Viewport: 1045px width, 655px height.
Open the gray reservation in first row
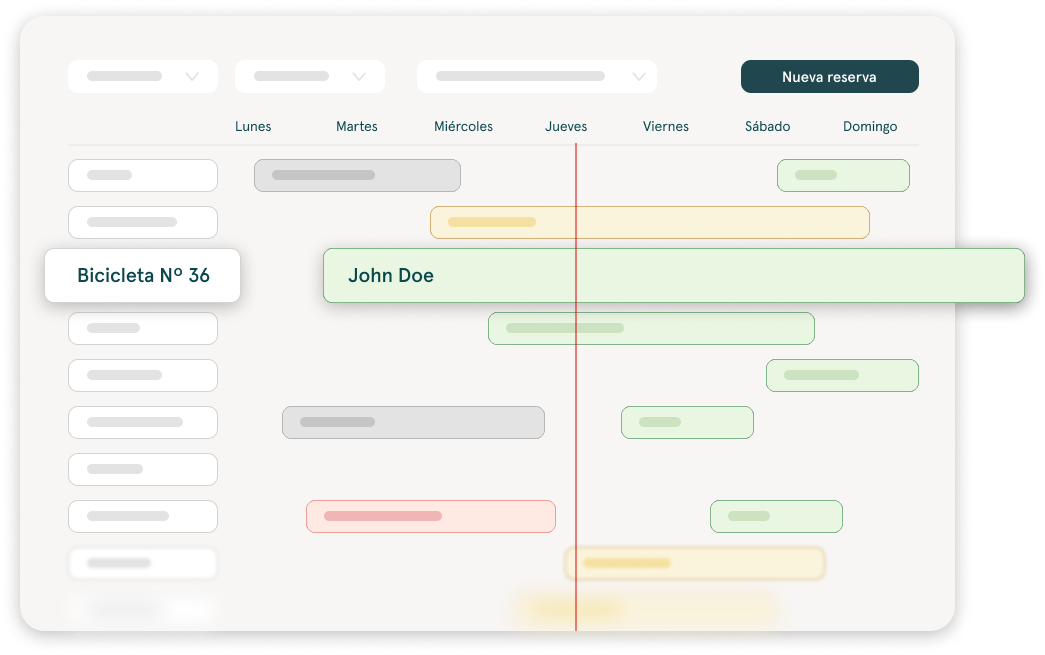click(x=357, y=175)
